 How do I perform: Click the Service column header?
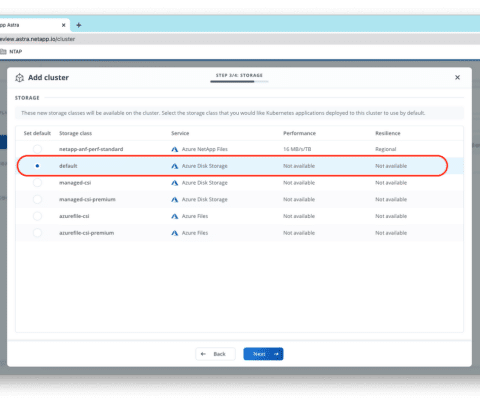click(x=180, y=133)
